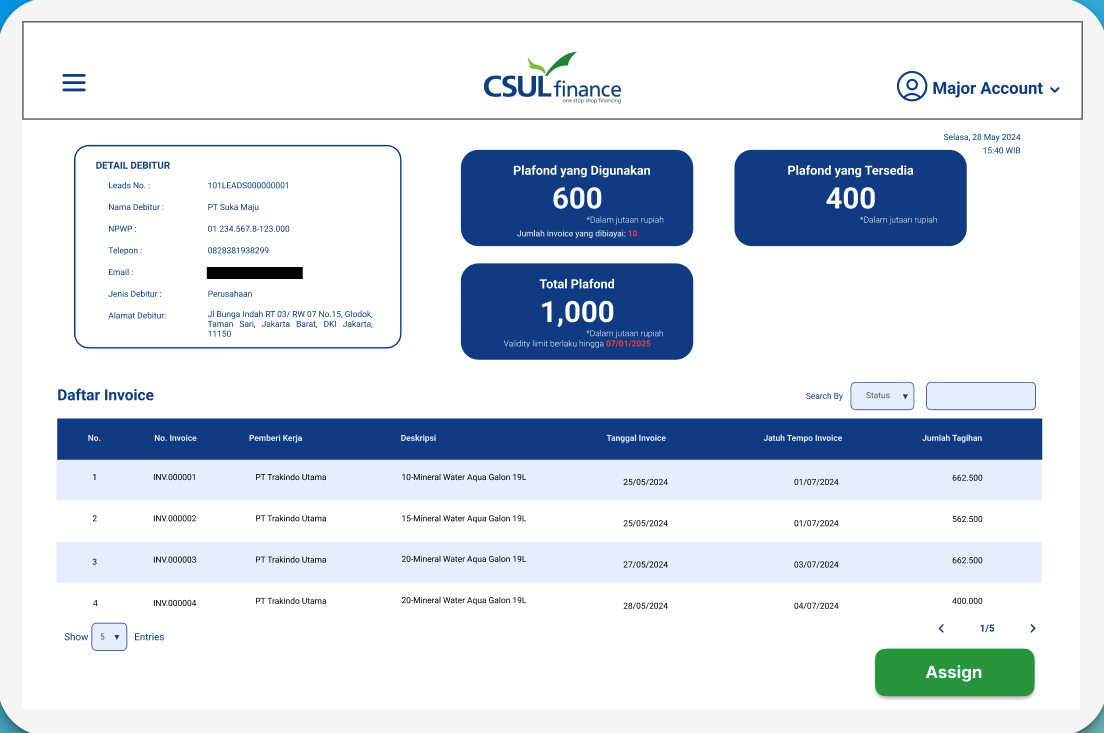Screen dimensions: 1104x733
Task: Click the Jatuh Tempo Invoice column header
Action: [x=803, y=438]
